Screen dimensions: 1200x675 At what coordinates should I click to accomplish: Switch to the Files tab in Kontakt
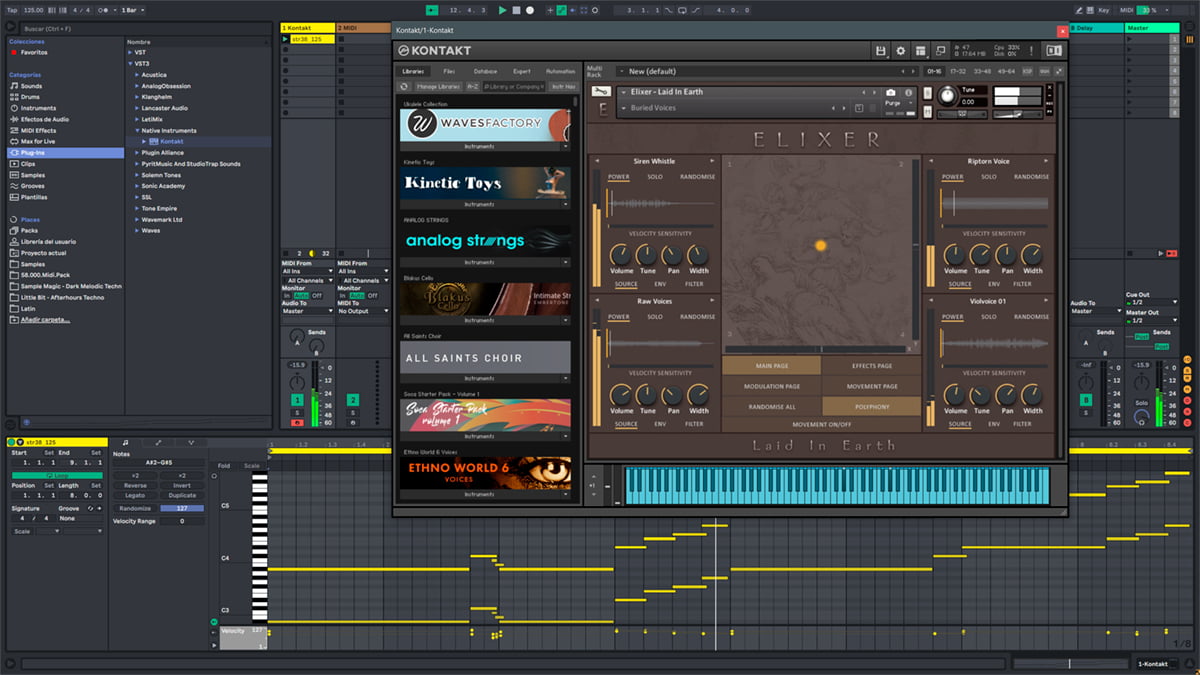[449, 71]
